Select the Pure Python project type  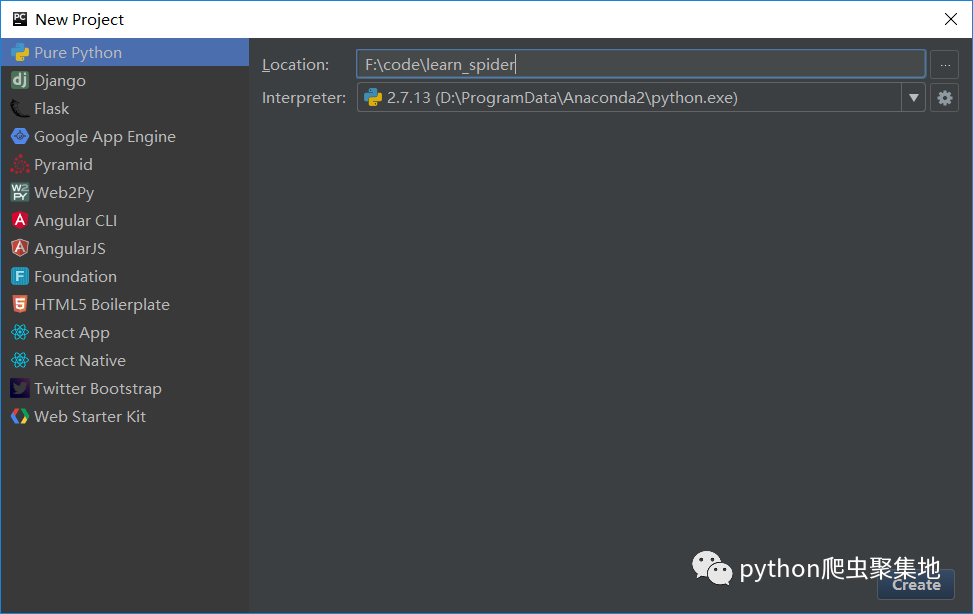125,52
